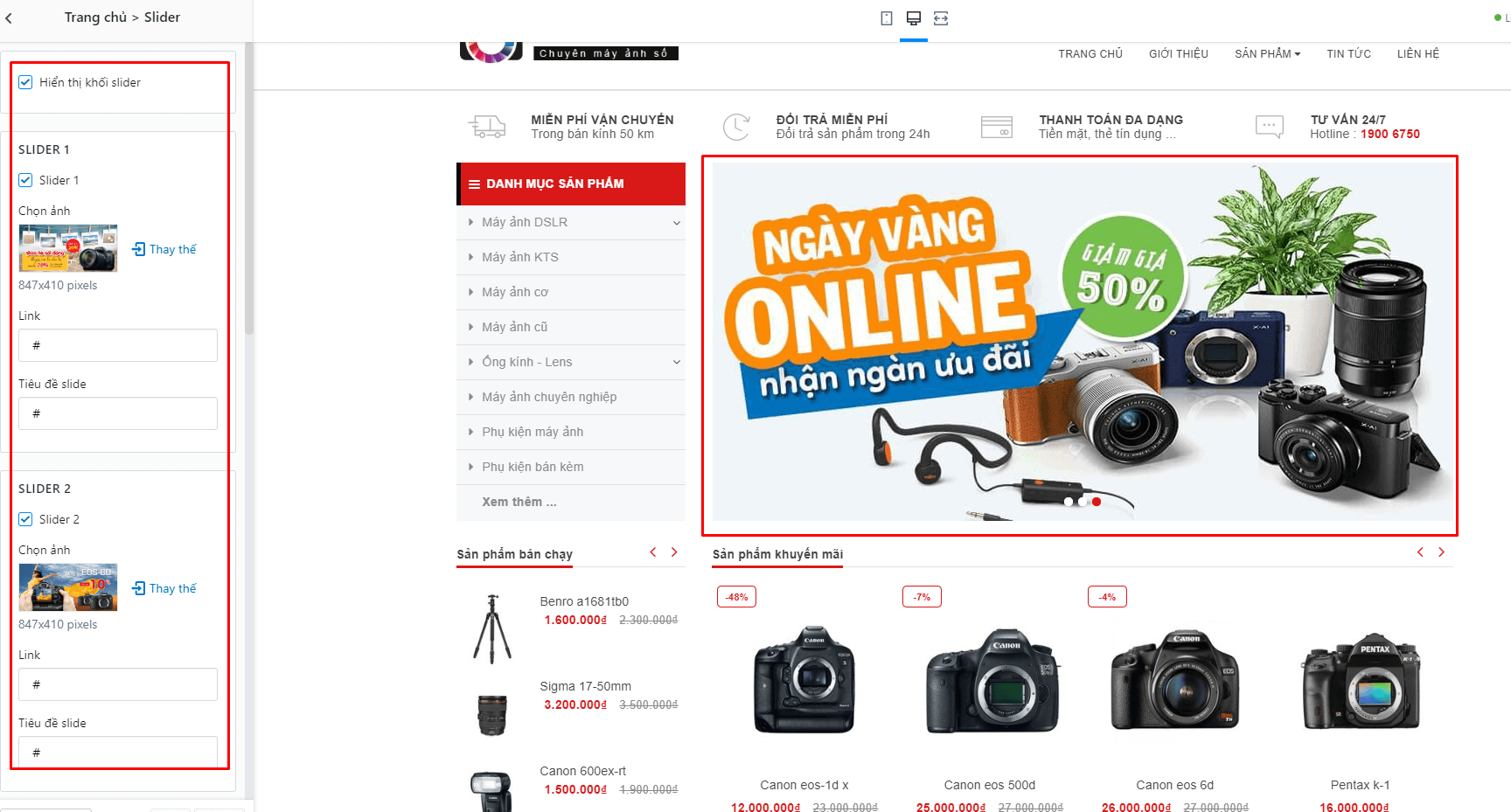Image resolution: width=1511 pixels, height=812 pixels.
Task: Open the Canon eos-1d x product link
Action: coord(804,785)
